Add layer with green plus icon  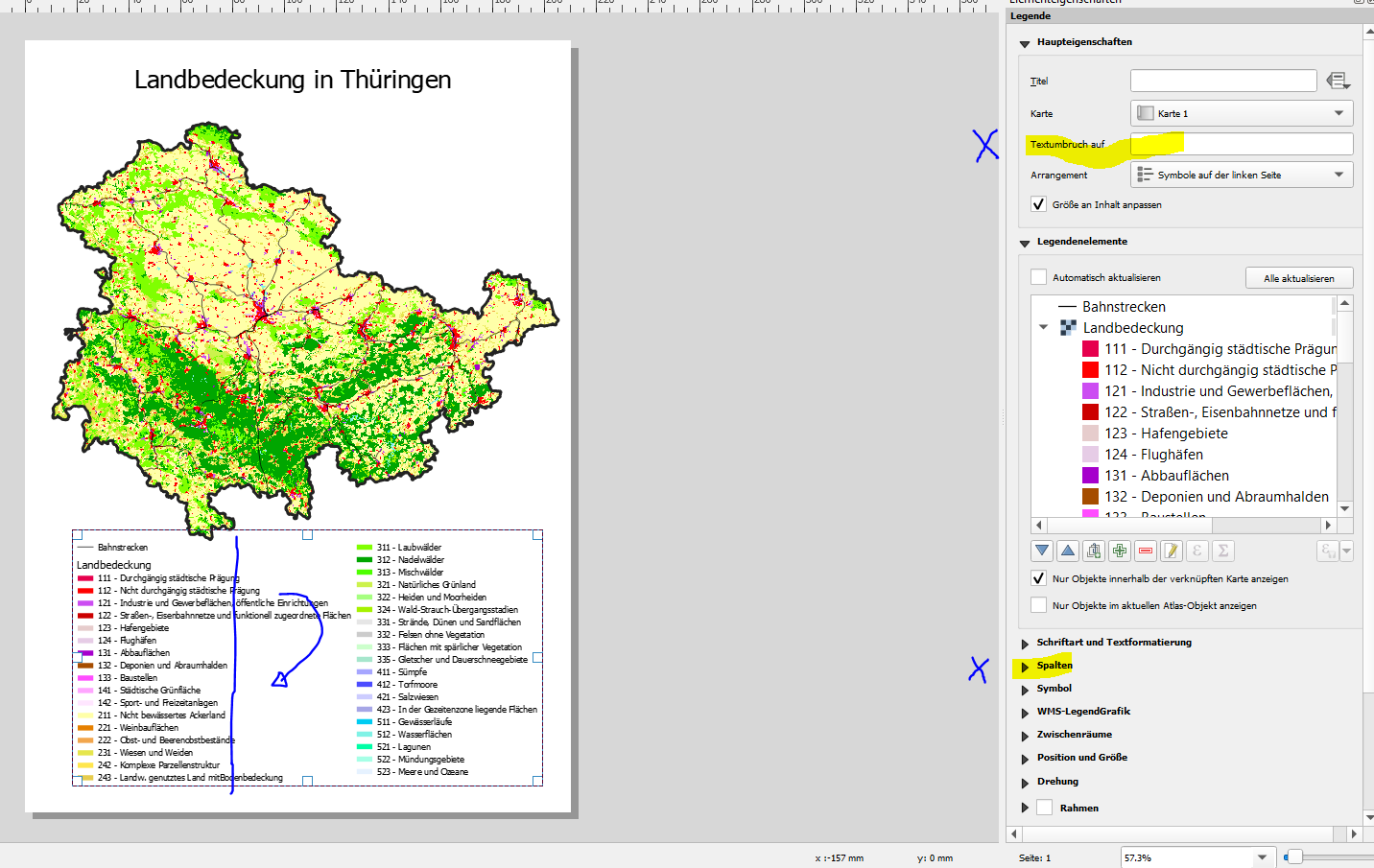coord(1120,551)
